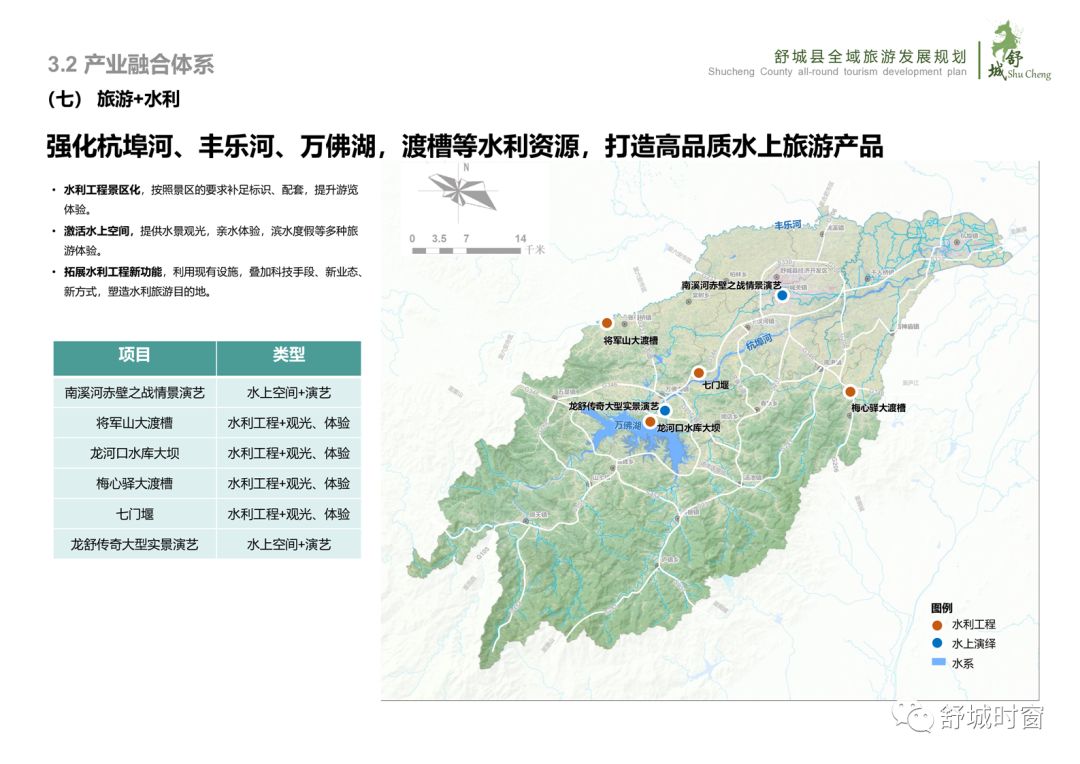Click the 3.2 产业融合体系 section heading
Viewport: 1080px width, 764px height.
[131, 65]
